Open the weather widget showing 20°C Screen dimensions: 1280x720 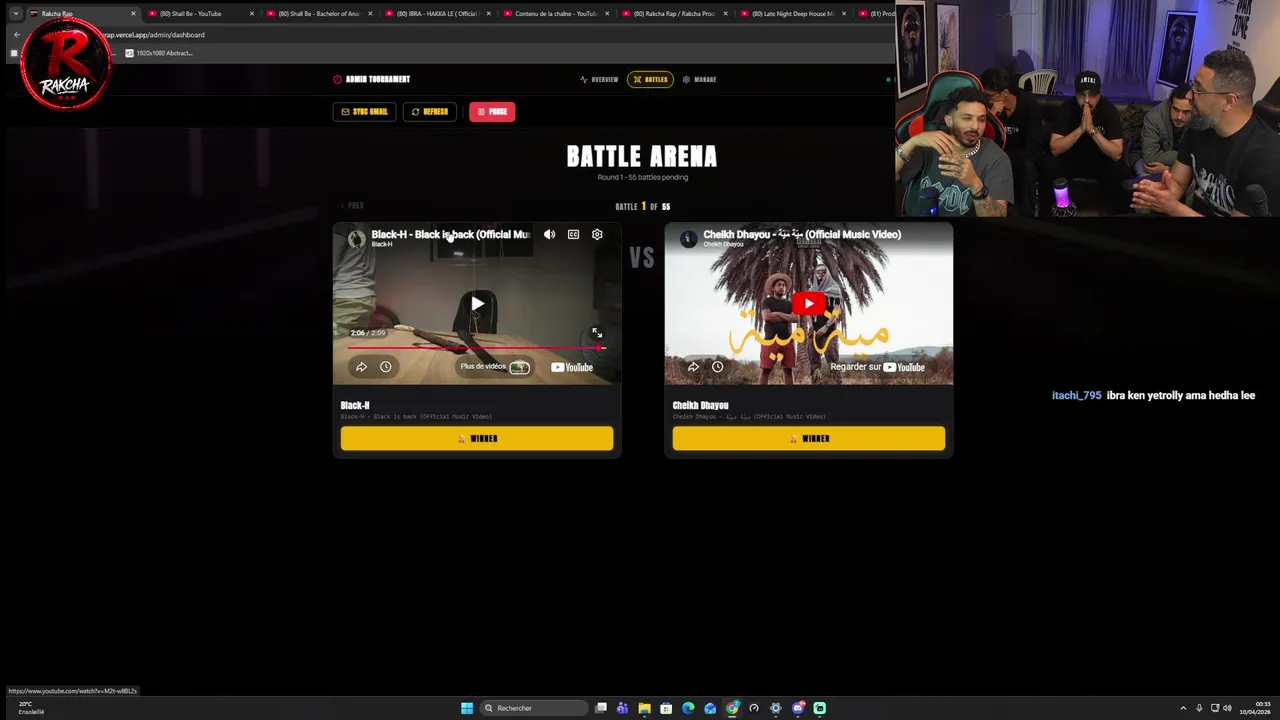pos(31,708)
